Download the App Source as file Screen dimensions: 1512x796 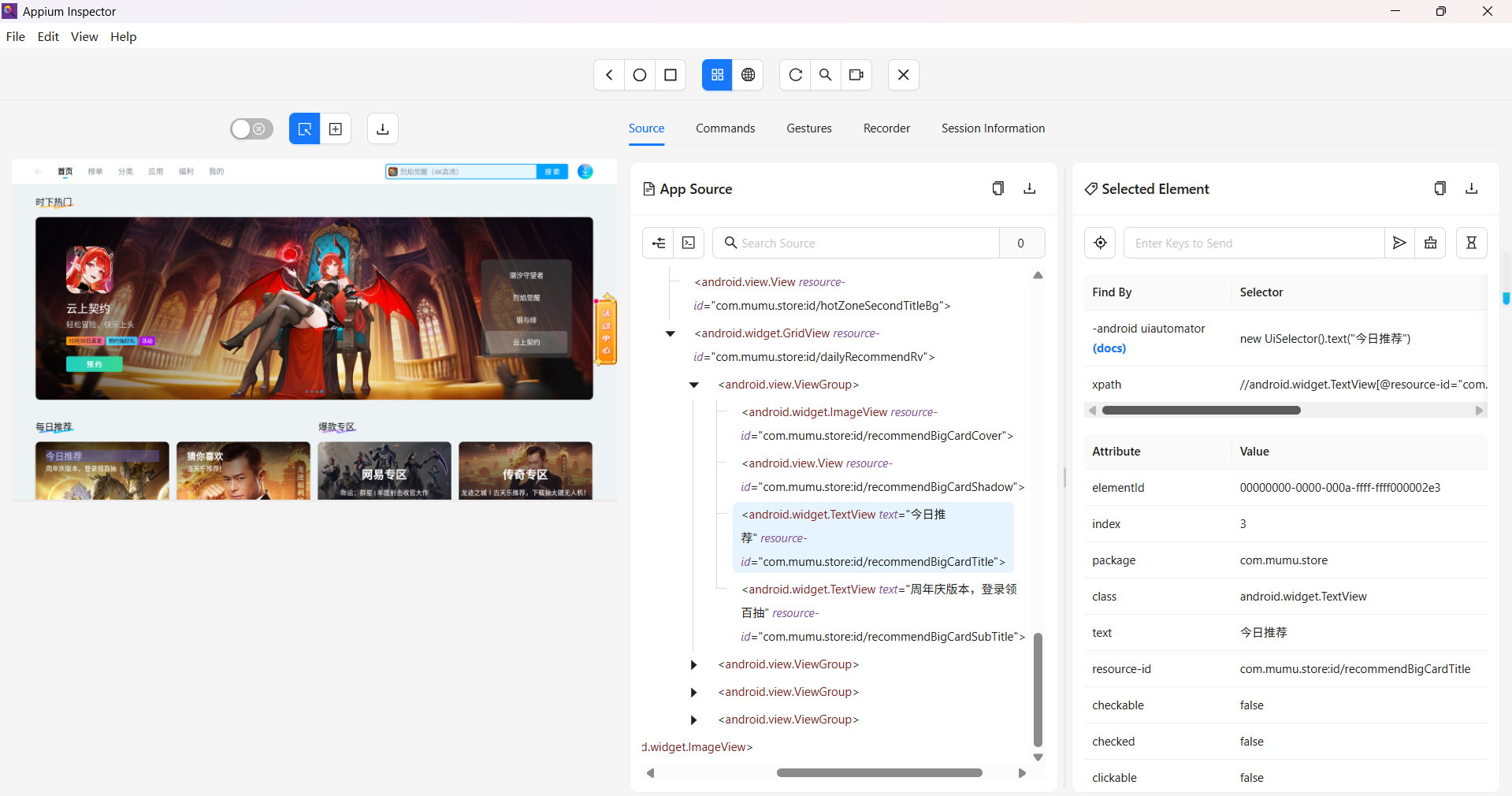1029,188
